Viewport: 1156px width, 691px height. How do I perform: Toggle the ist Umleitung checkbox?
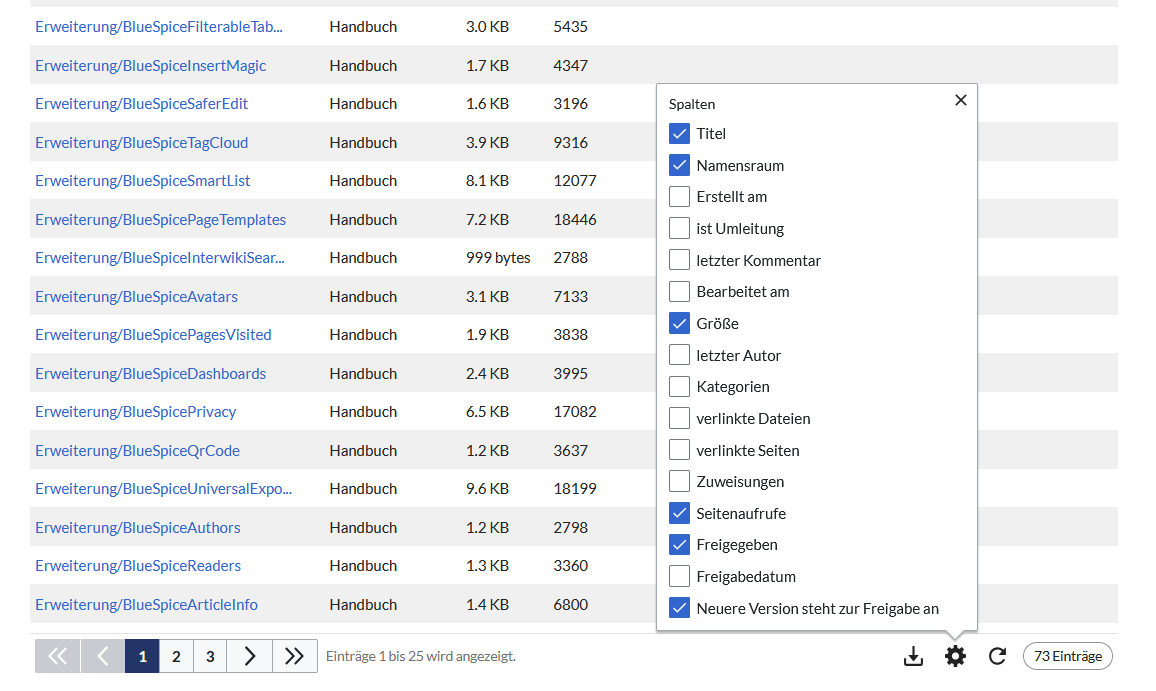pos(680,229)
